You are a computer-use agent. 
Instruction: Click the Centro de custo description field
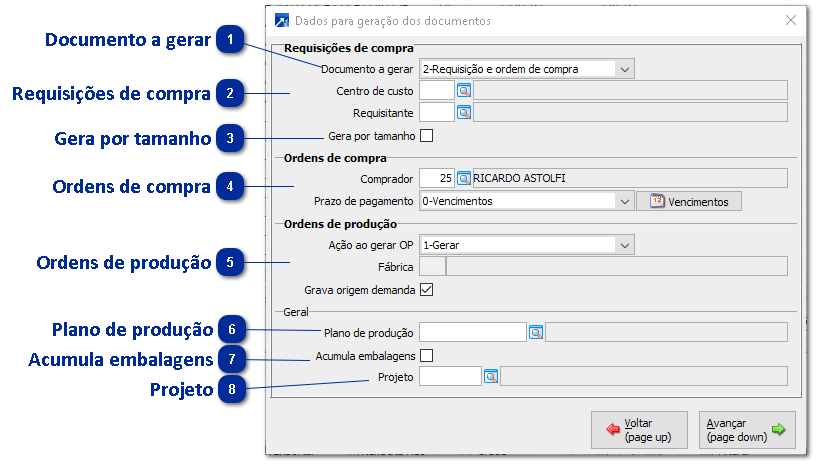(630, 91)
